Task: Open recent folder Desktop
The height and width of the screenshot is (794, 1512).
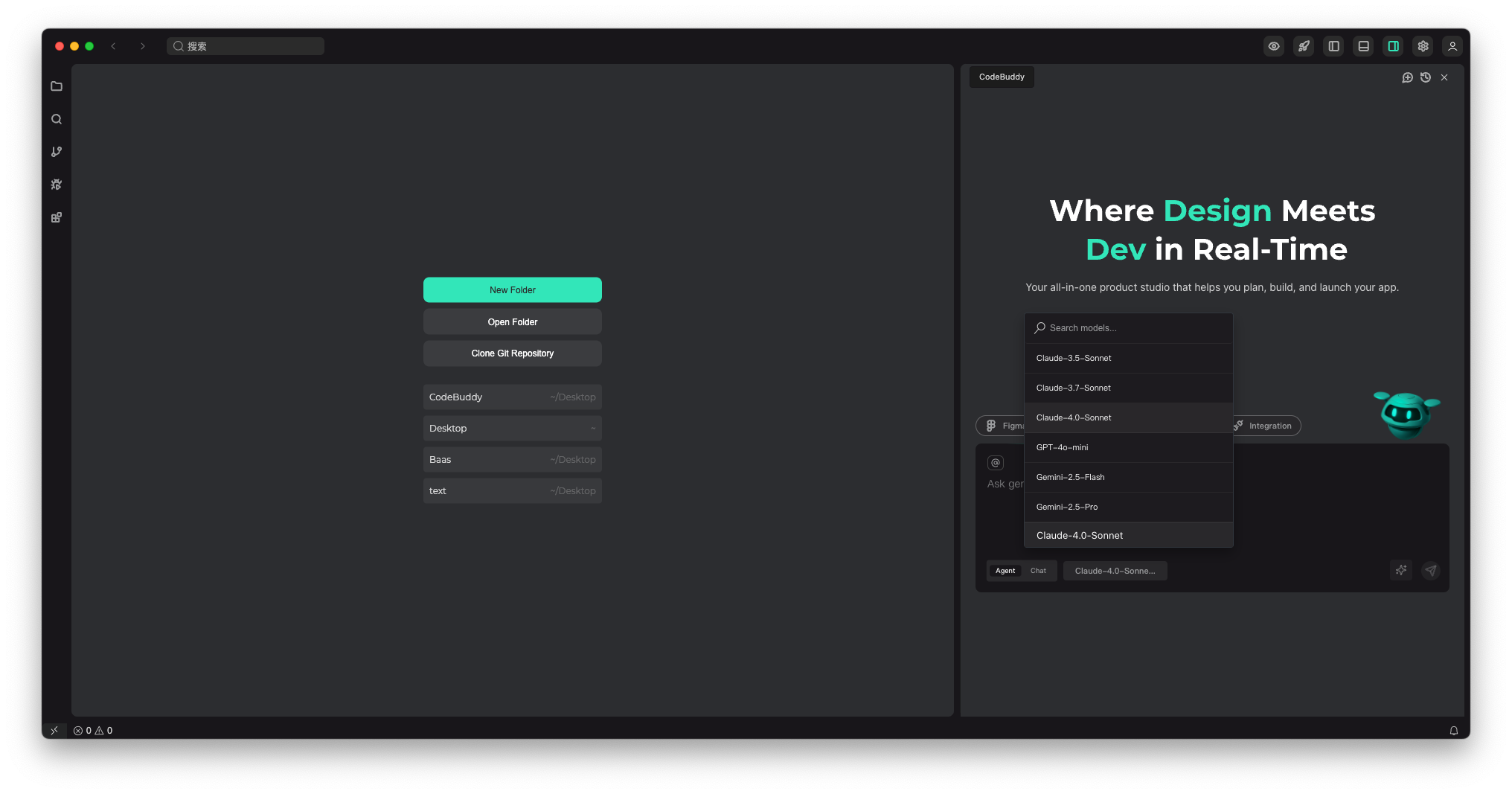Action: tap(513, 429)
